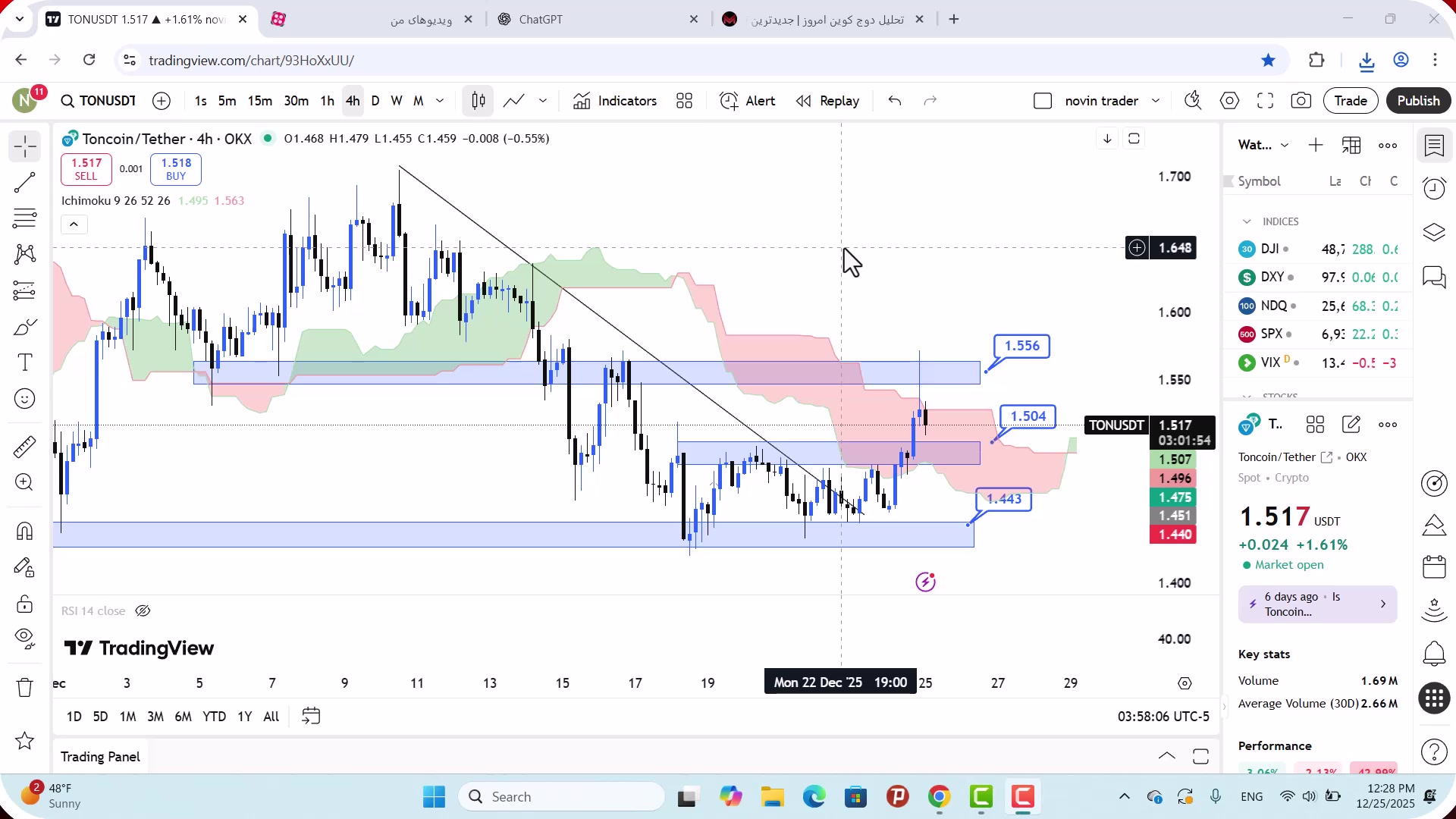Open the Fibonacci retracement tool
Viewport: 1456px width, 819px height.
pos(24,218)
